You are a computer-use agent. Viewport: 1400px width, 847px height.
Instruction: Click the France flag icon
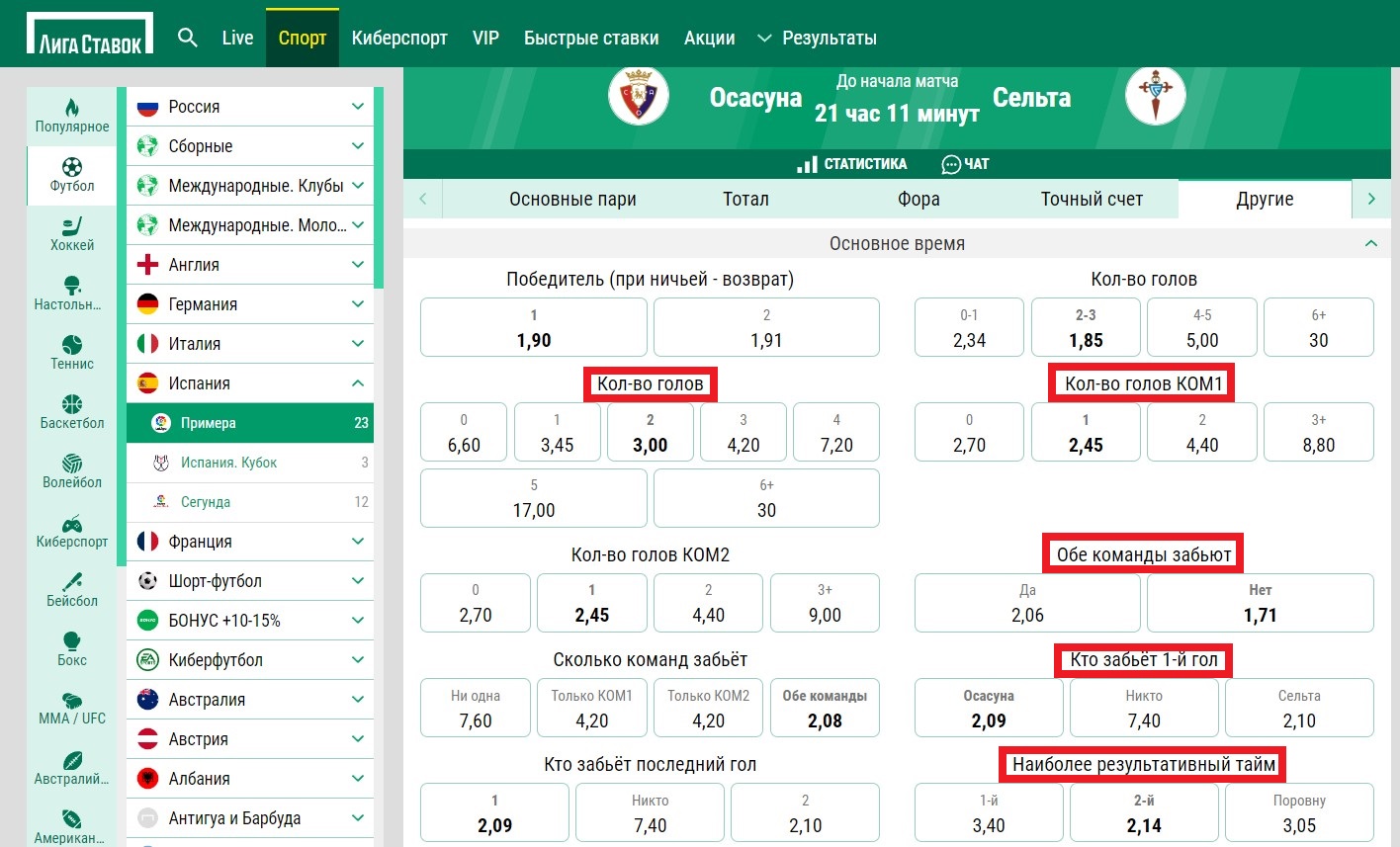point(147,542)
